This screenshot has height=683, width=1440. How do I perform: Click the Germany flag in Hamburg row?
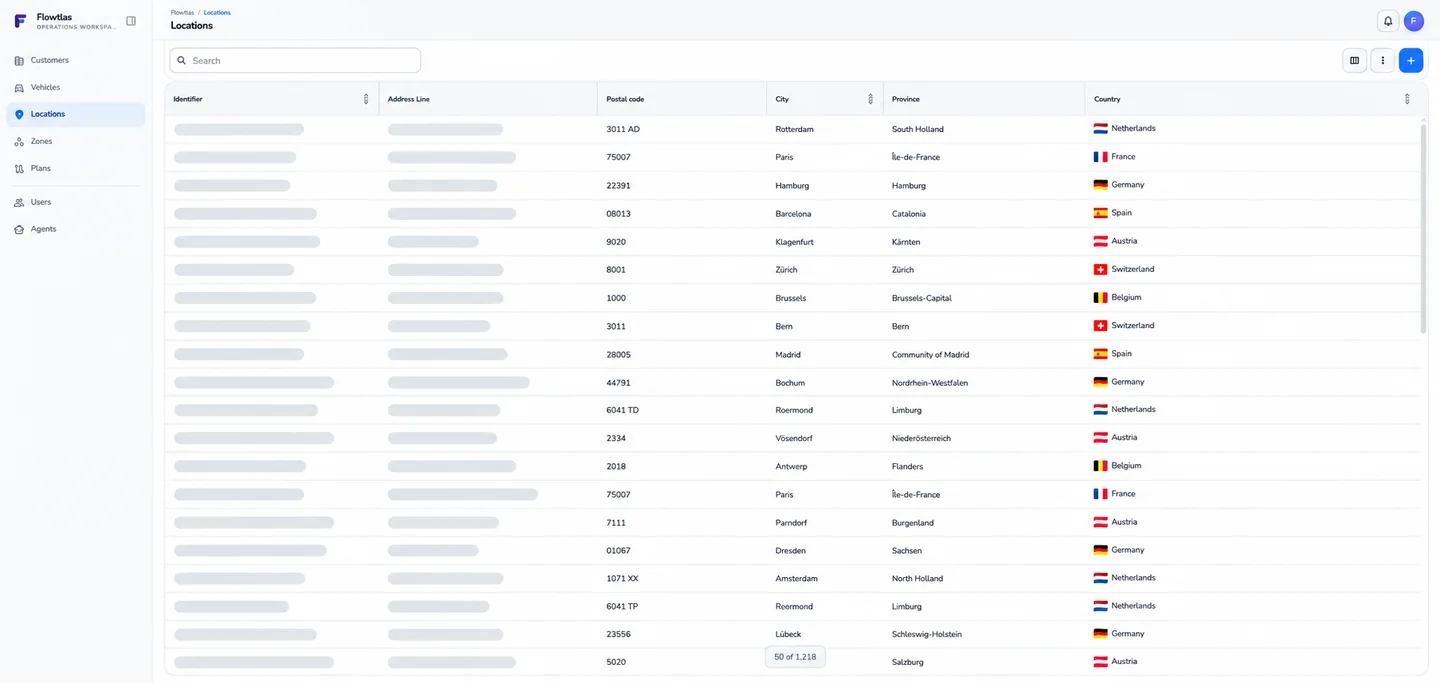pyautogui.click(x=1100, y=185)
